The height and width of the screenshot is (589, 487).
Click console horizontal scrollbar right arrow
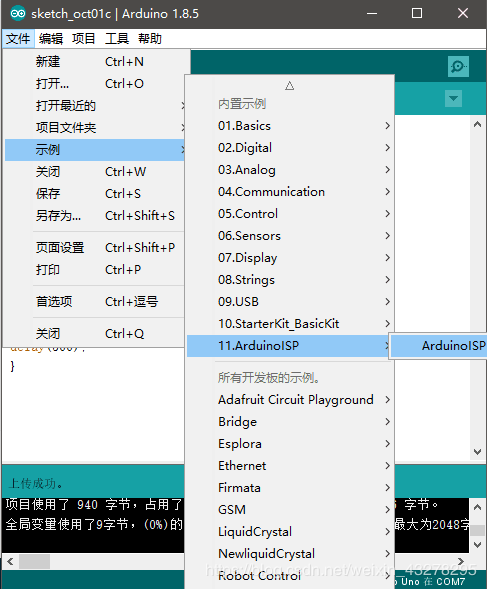pos(461,561)
